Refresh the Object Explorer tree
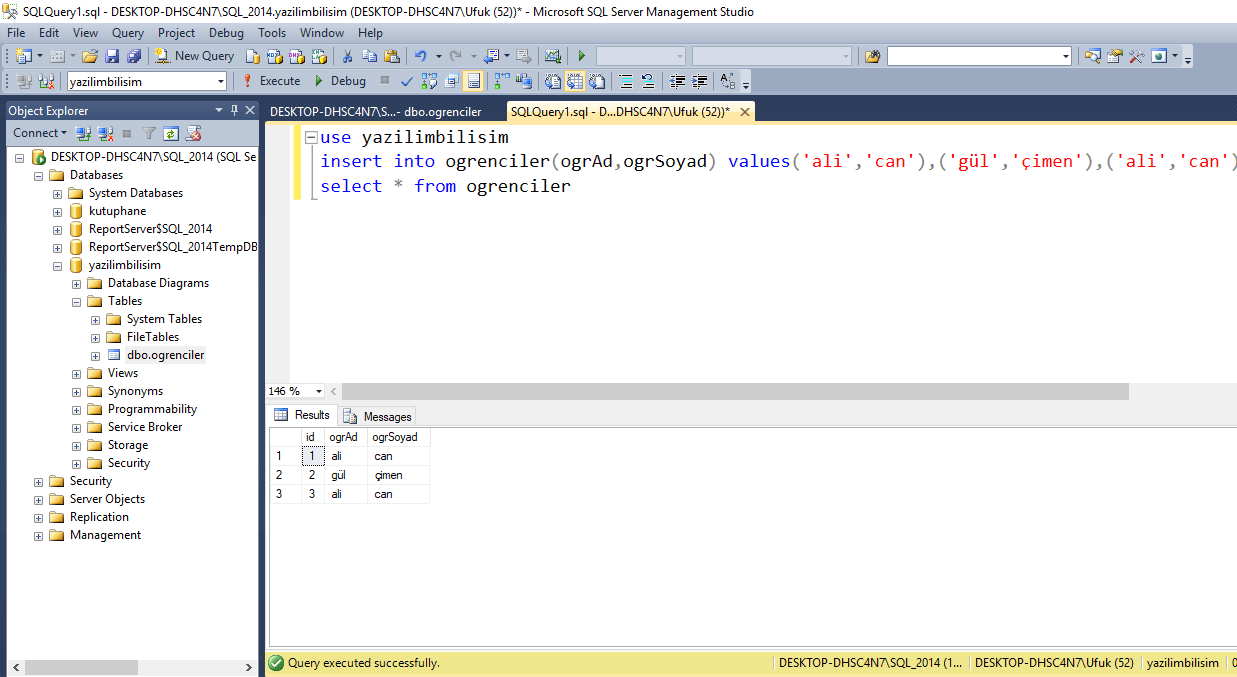This screenshot has height=677, width=1237. (171, 133)
